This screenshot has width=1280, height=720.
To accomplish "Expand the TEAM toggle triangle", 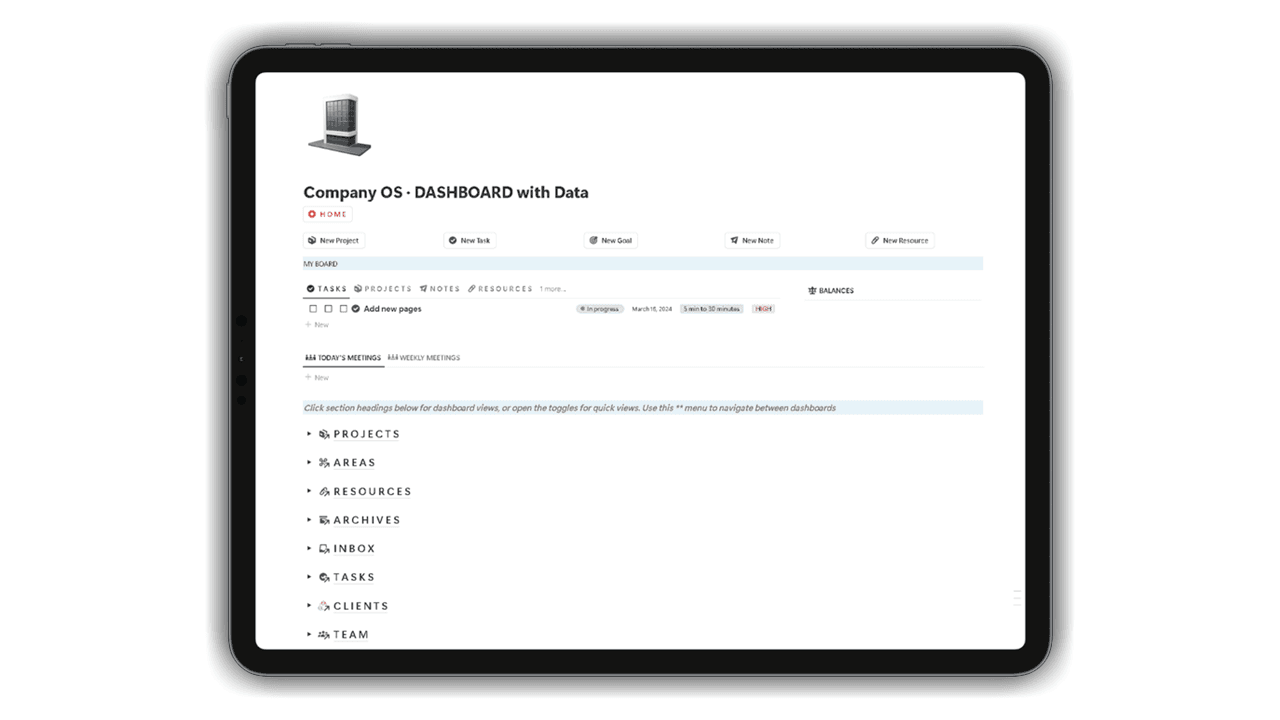I will (309, 634).
